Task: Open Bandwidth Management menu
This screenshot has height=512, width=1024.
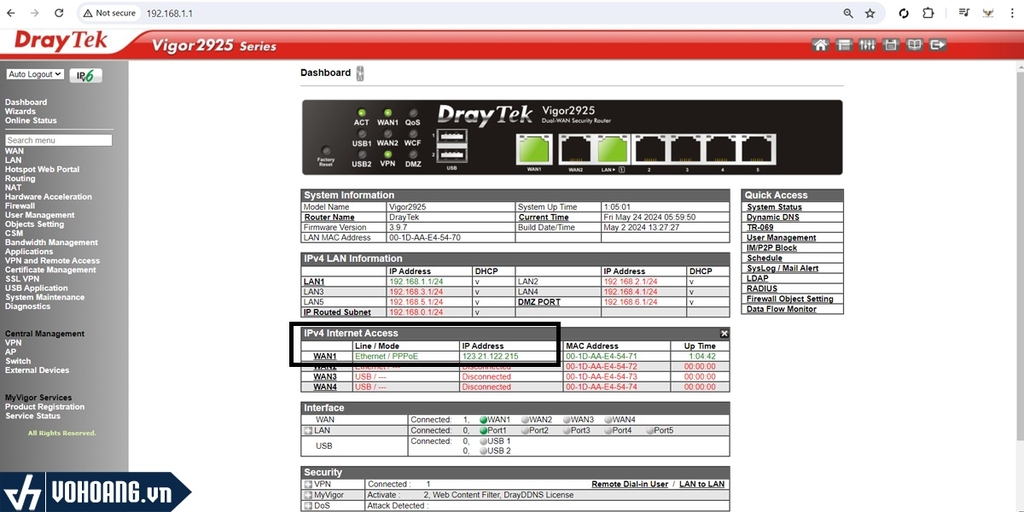Action: (x=52, y=242)
